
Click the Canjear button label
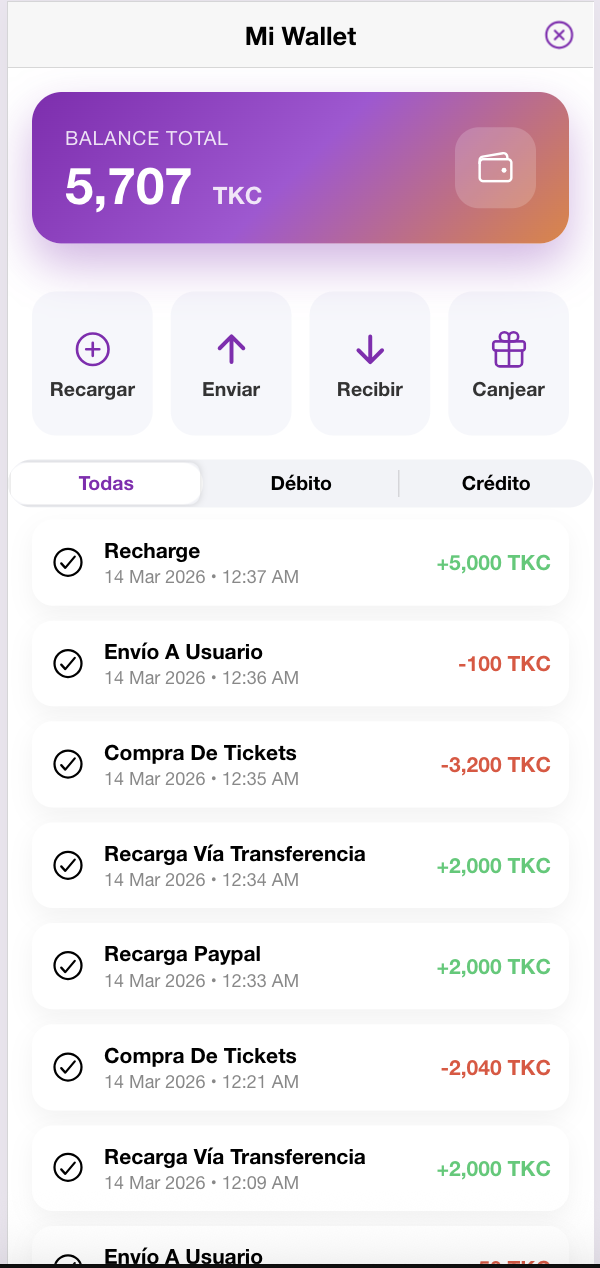508,390
